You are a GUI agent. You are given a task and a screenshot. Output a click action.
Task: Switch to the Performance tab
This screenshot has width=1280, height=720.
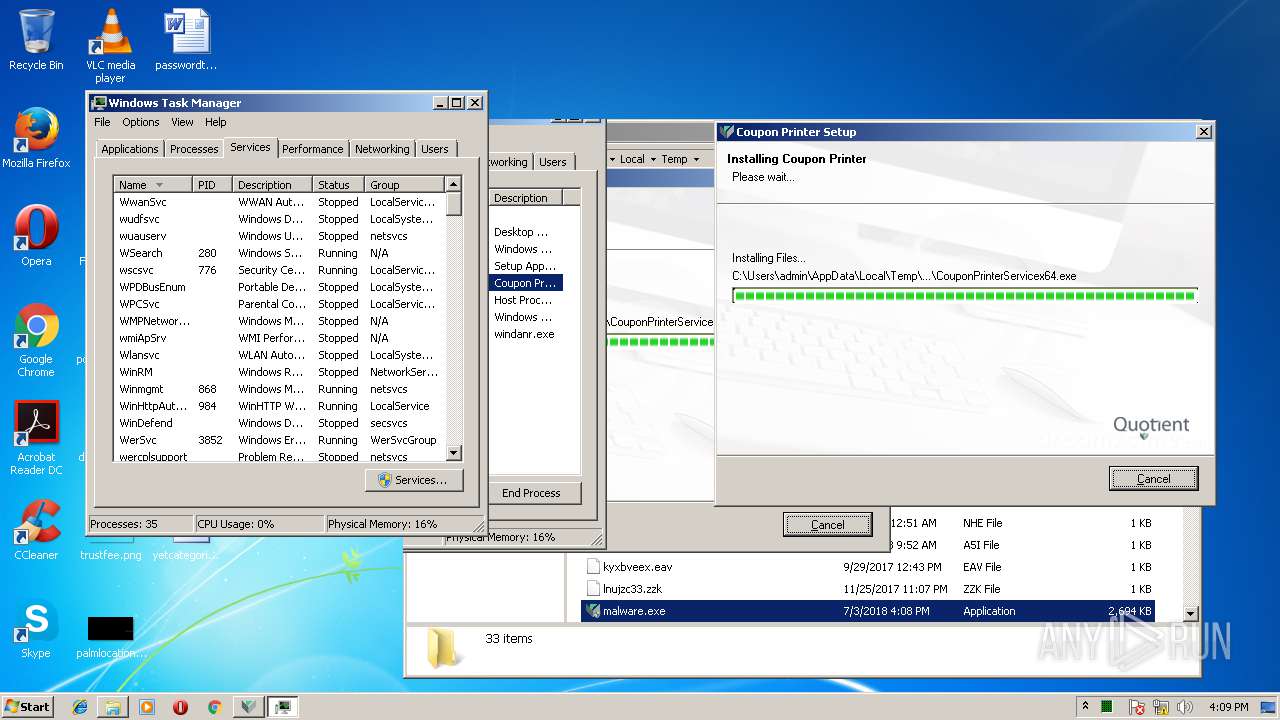312,149
